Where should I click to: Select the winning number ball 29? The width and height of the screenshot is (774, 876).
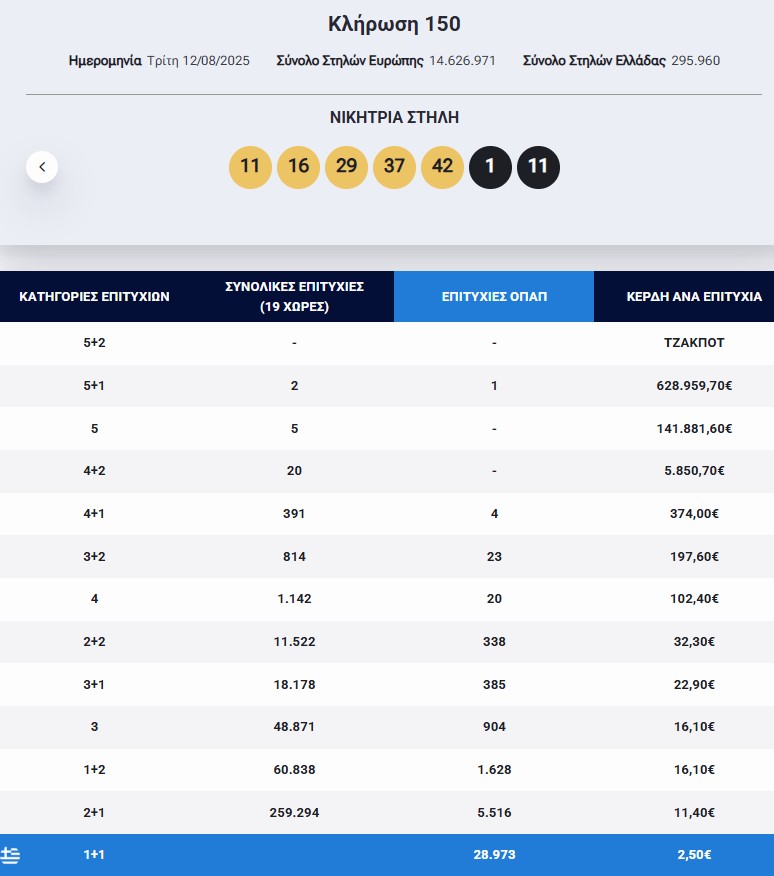click(346, 167)
